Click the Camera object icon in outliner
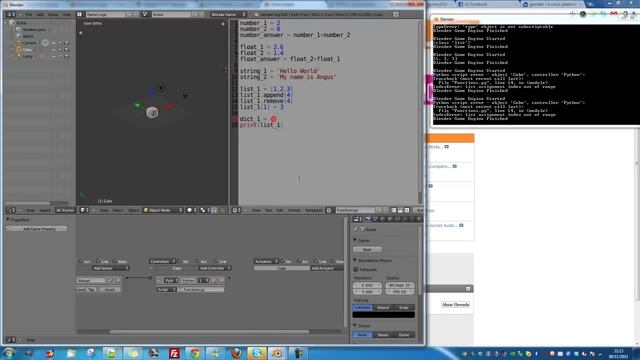 (18, 43)
